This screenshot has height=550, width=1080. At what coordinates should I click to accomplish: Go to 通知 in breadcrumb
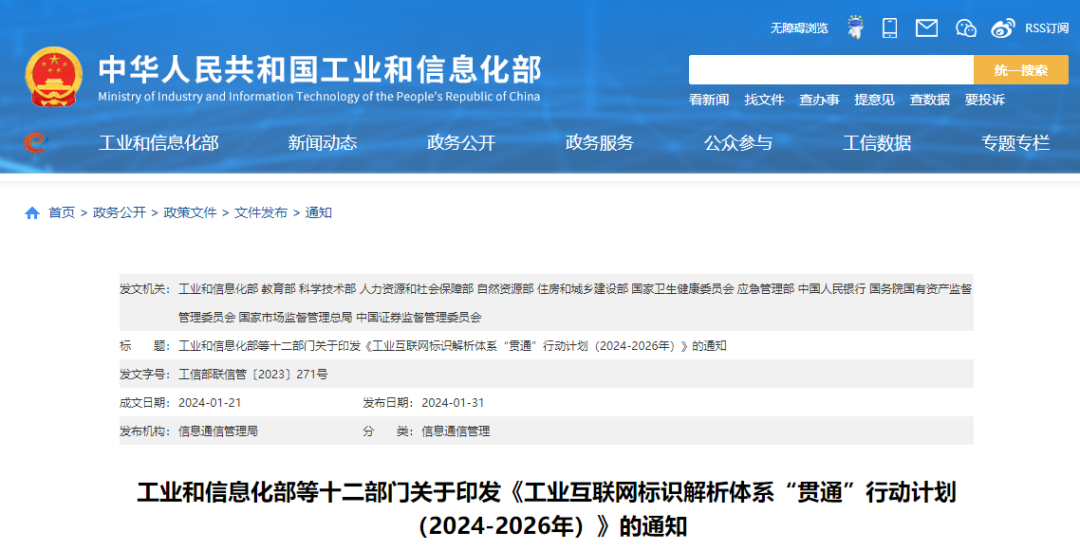[x=318, y=213]
